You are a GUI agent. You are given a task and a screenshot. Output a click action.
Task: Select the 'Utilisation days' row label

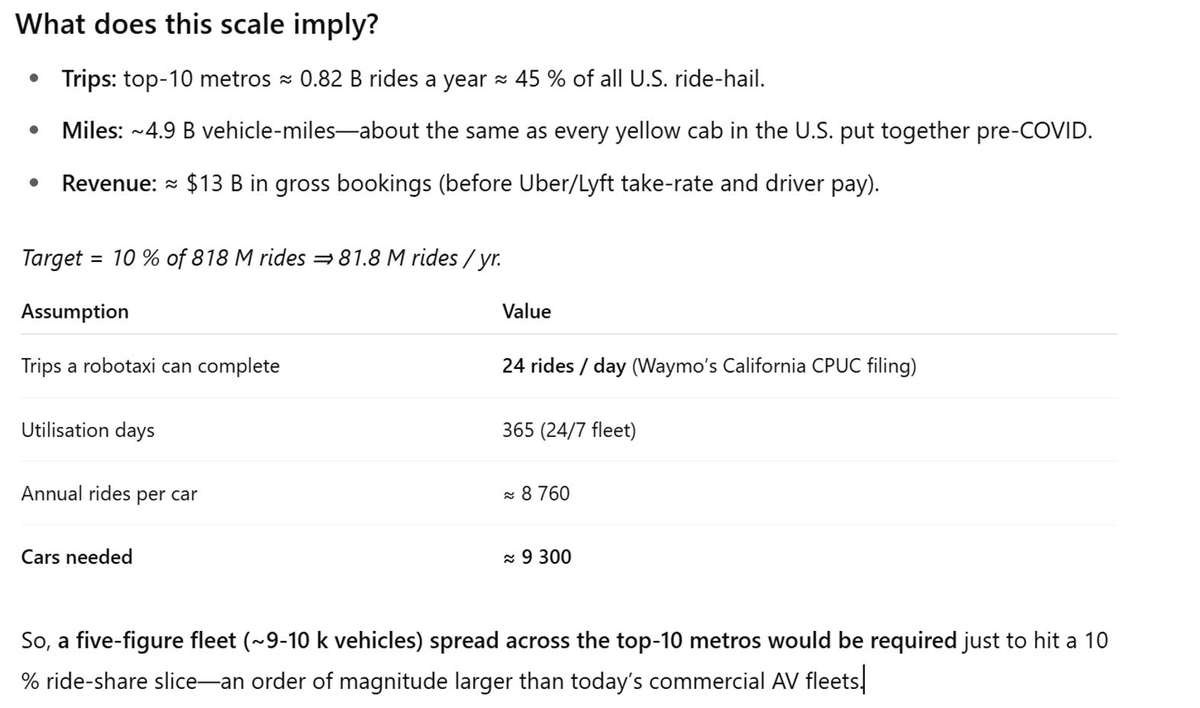tap(88, 430)
